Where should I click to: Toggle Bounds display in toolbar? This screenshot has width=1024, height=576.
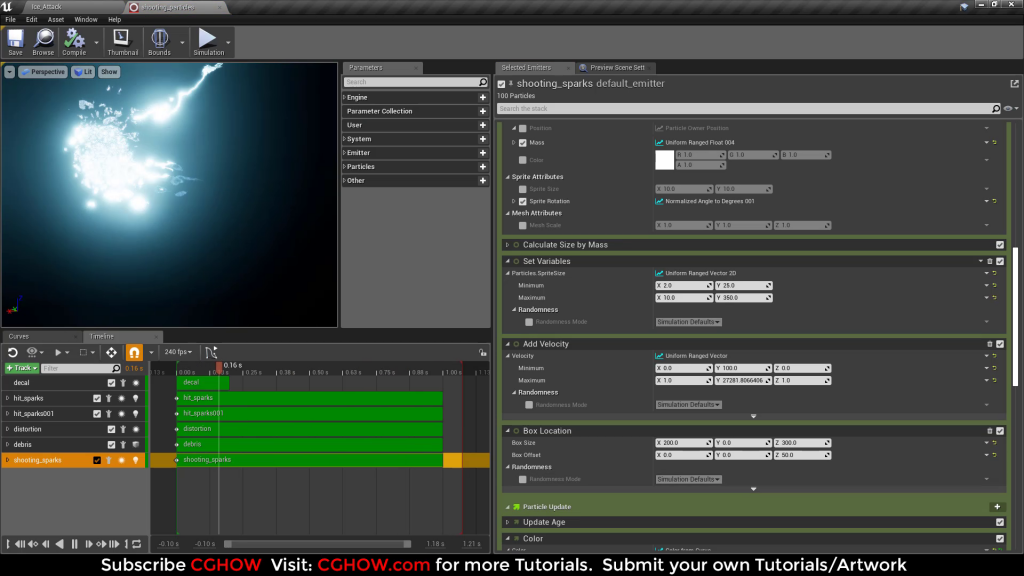coord(159,42)
